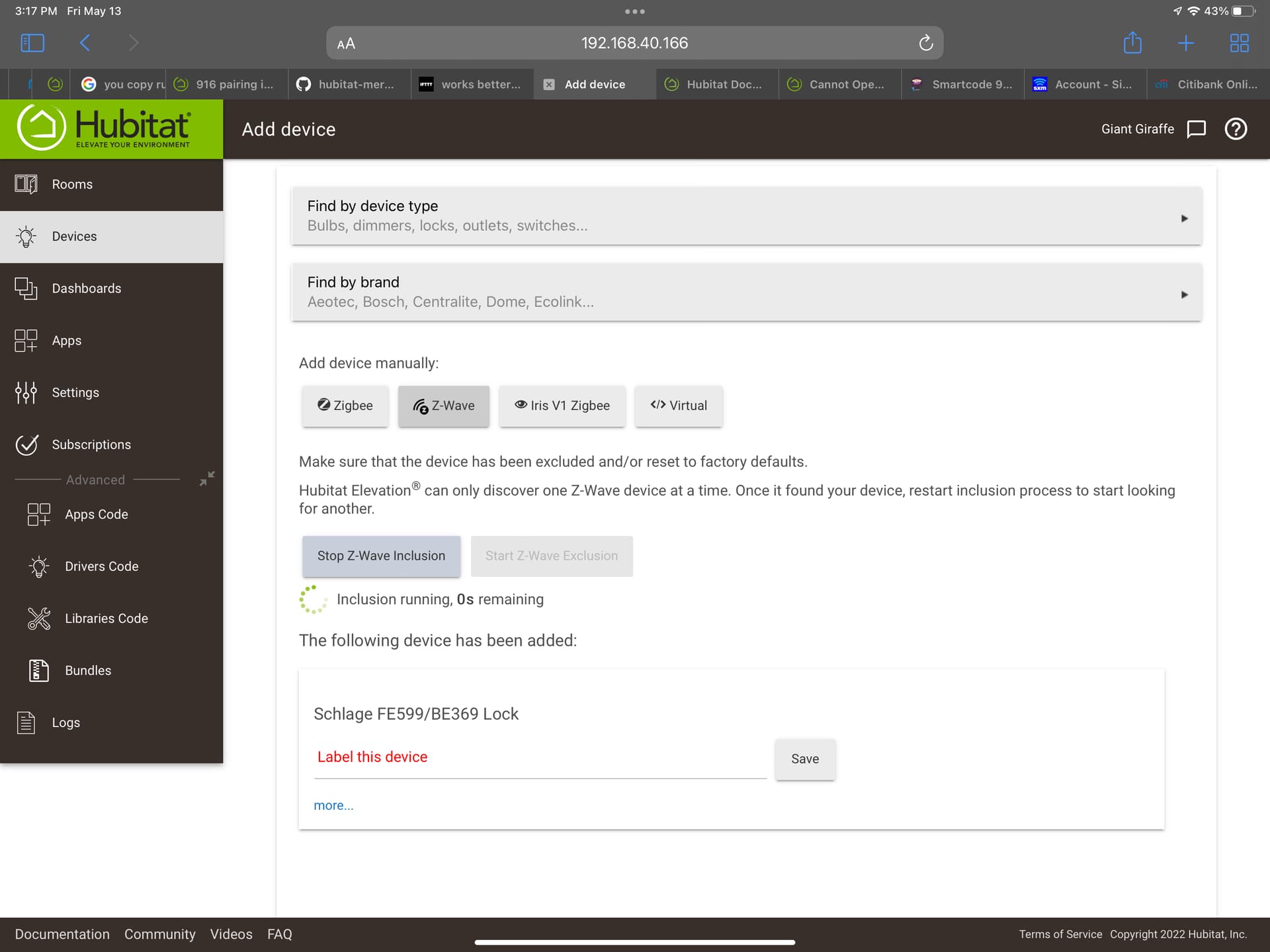Save the Schlage lock label

(x=805, y=759)
